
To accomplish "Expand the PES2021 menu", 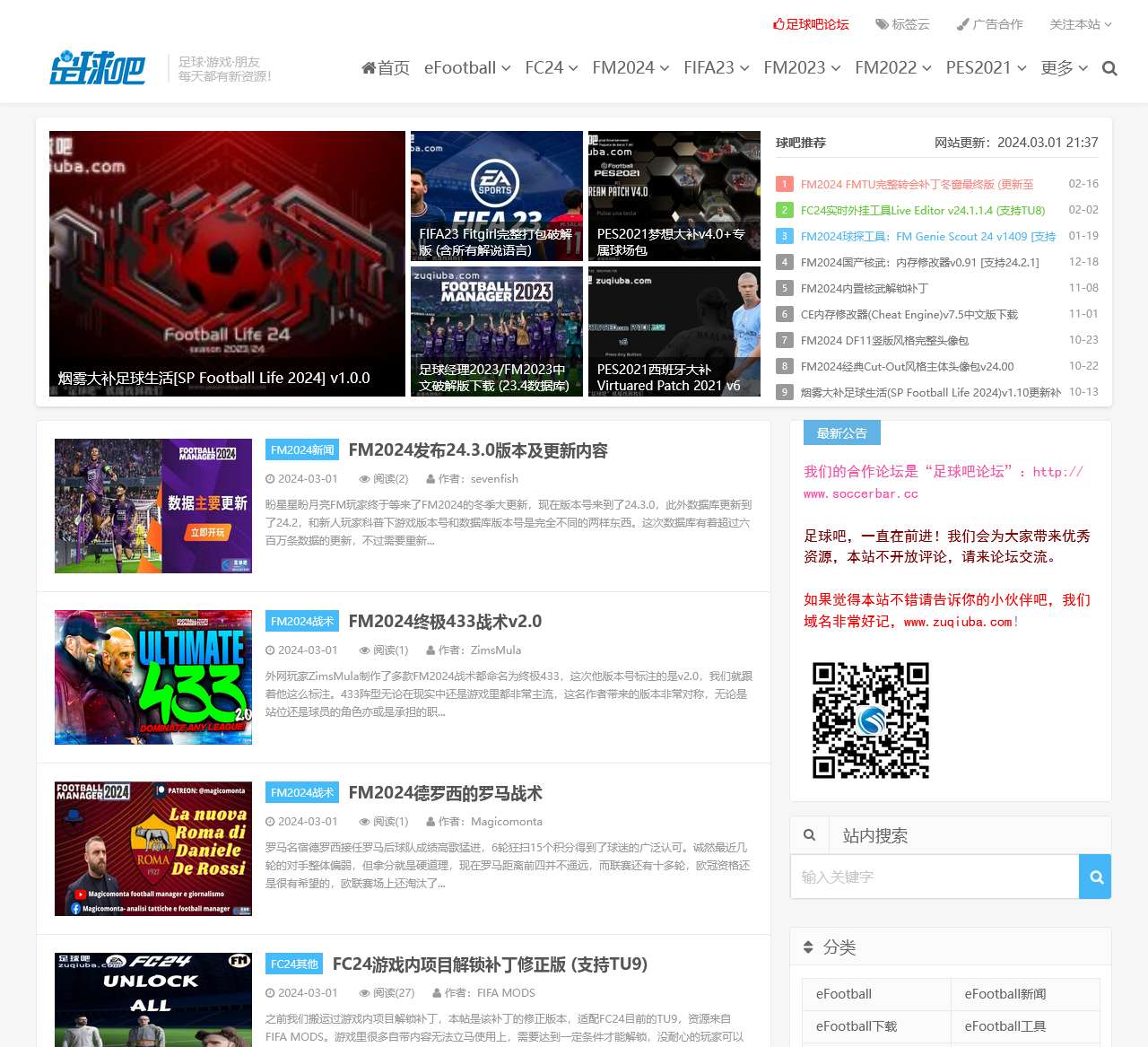I will 986,68.
